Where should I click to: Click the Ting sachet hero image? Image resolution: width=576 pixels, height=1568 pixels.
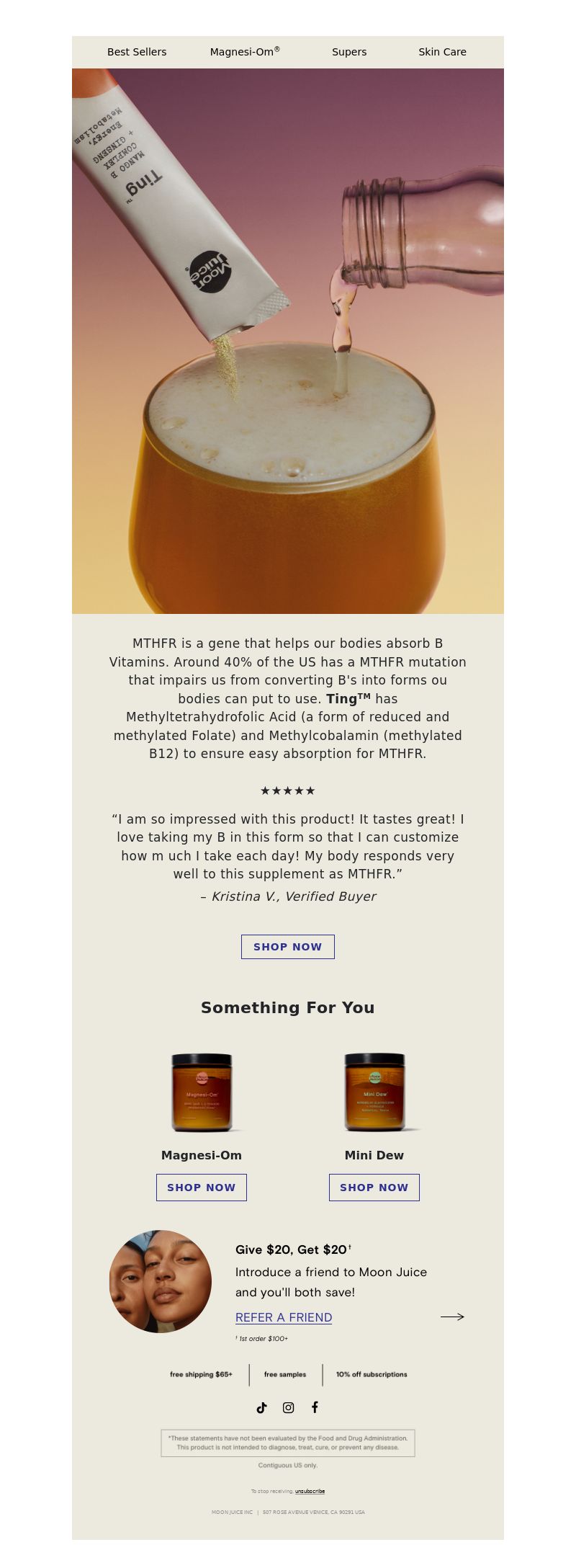[x=288, y=341]
